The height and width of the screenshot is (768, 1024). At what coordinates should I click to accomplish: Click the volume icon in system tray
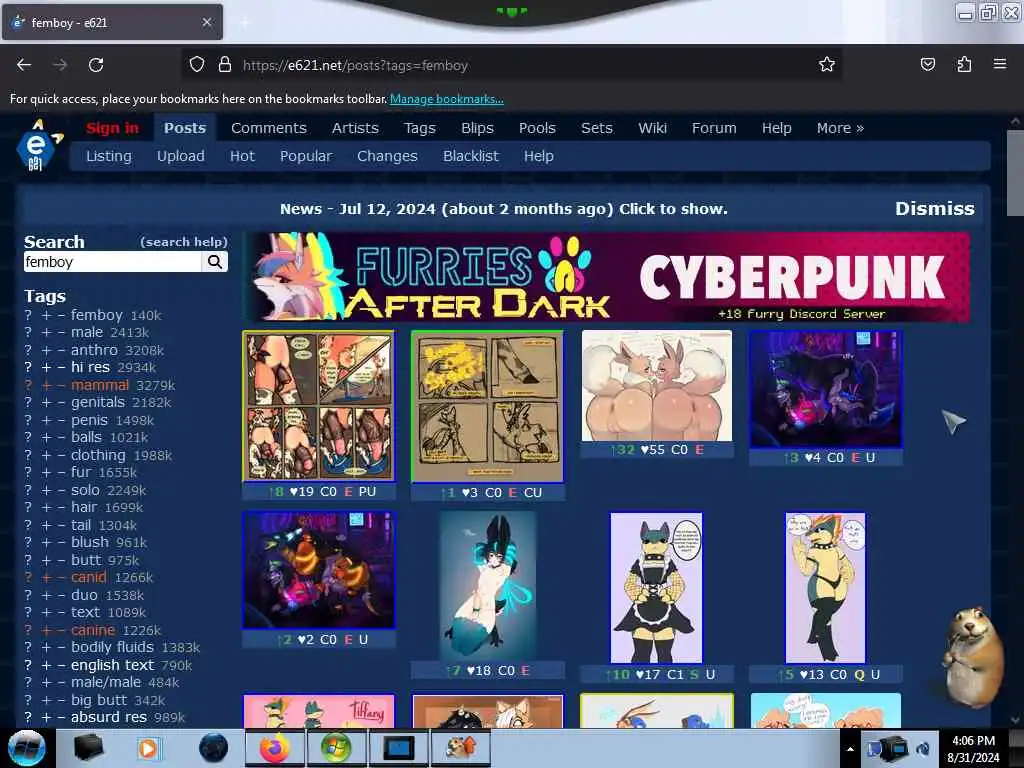coord(923,749)
